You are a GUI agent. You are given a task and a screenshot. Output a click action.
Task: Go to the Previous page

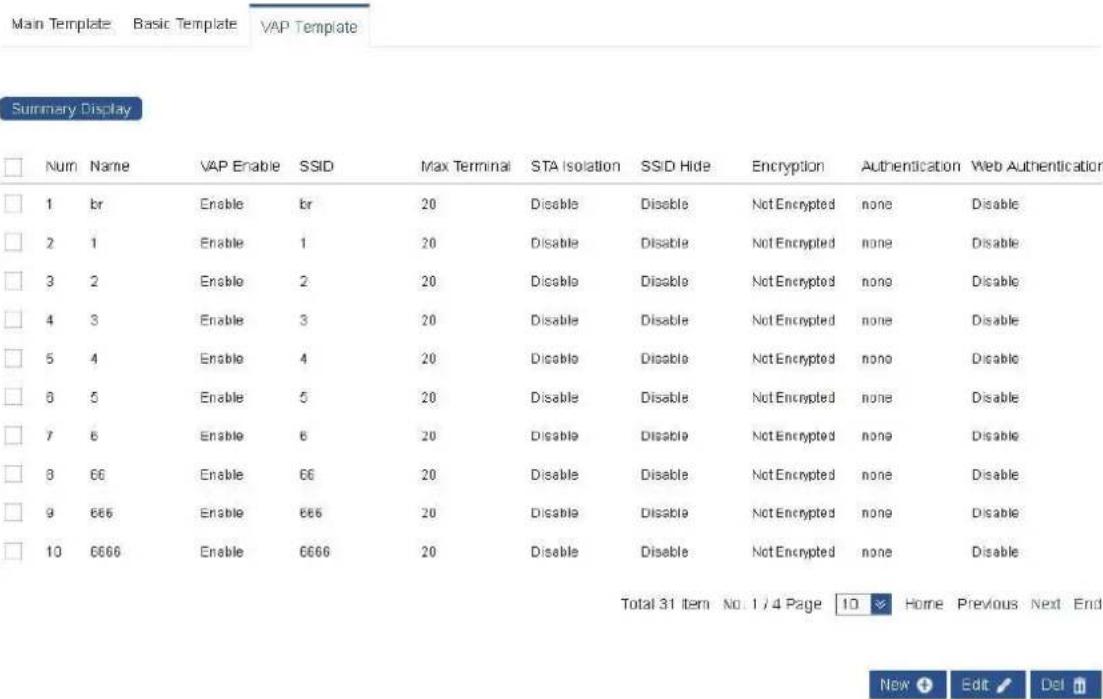(x=987, y=604)
